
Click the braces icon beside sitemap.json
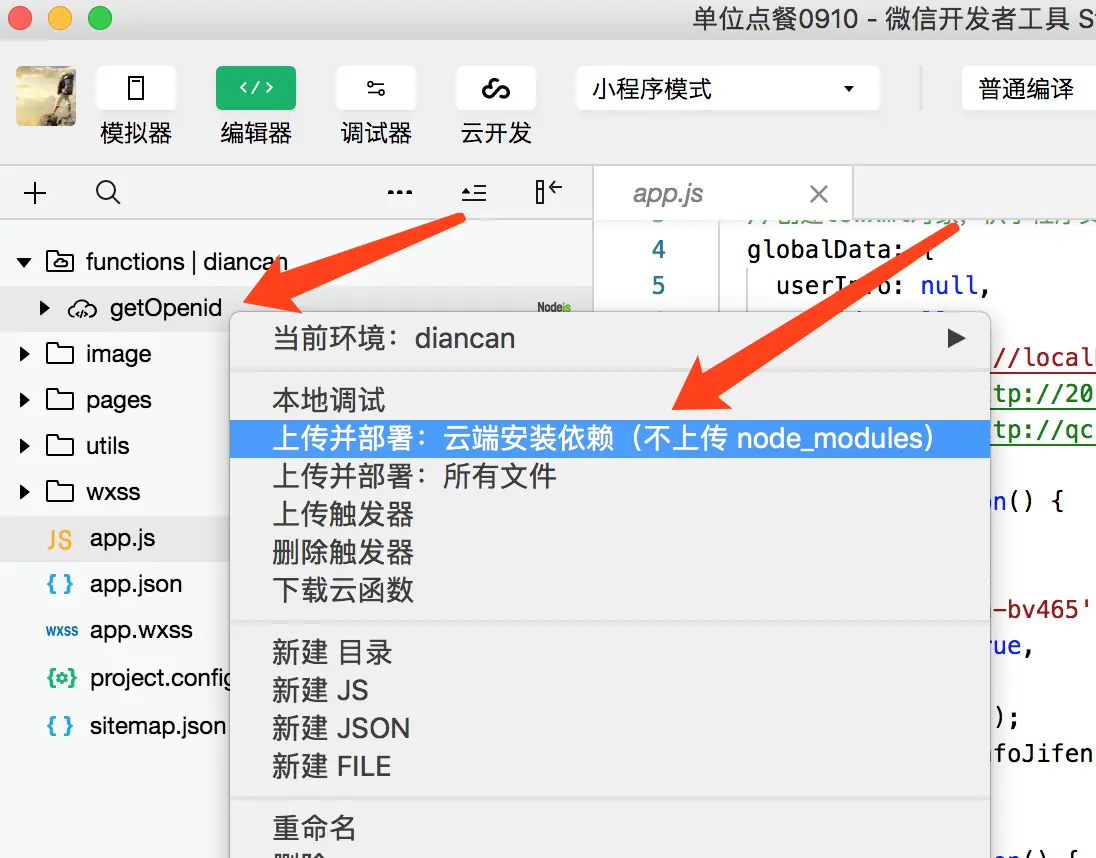[60, 726]
